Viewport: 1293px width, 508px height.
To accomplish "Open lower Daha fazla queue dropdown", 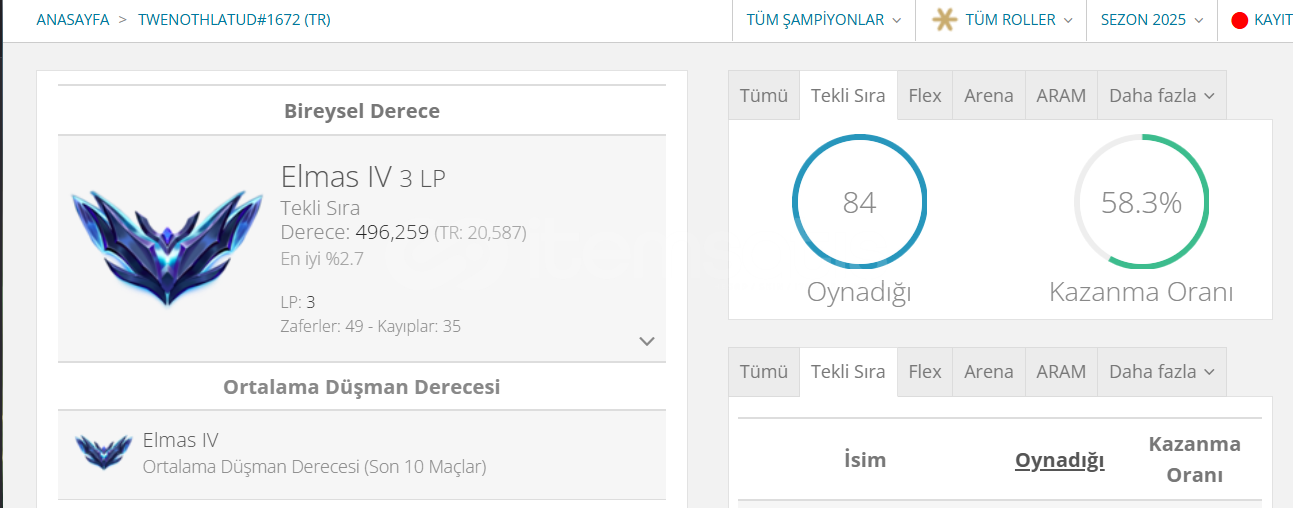I will tap(1161, 372).
